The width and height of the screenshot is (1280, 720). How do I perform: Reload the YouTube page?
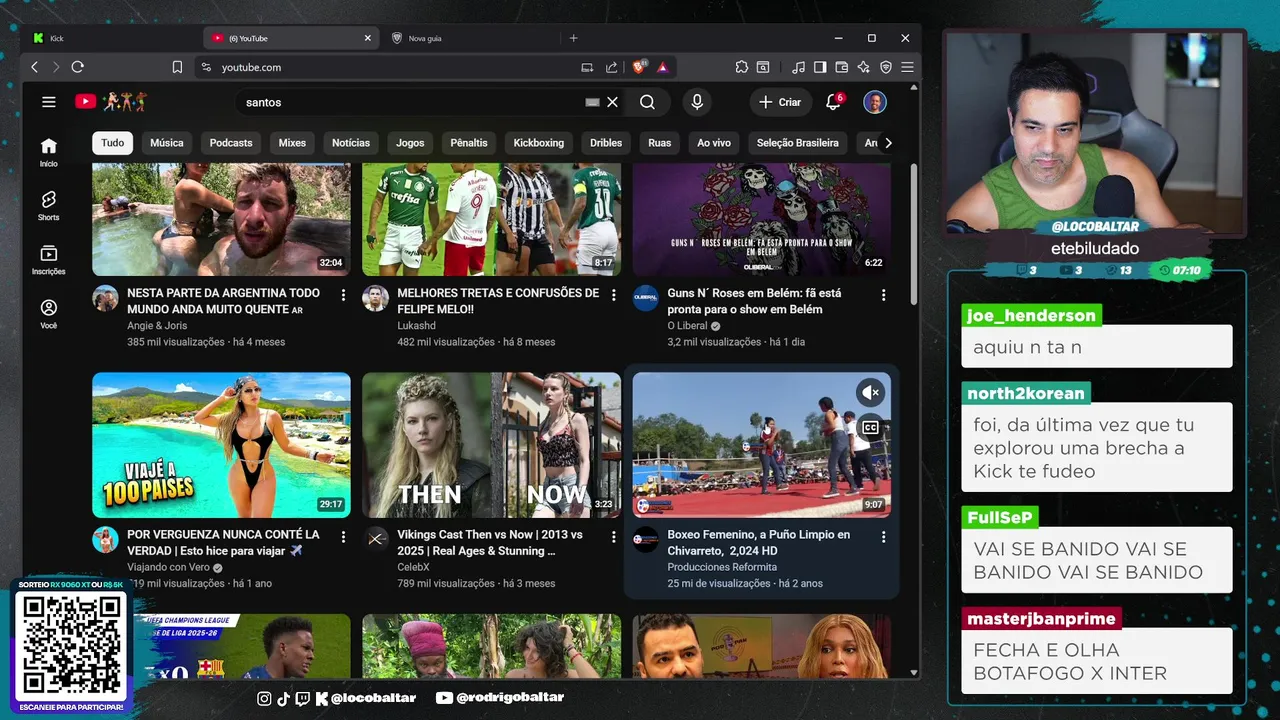77,67
